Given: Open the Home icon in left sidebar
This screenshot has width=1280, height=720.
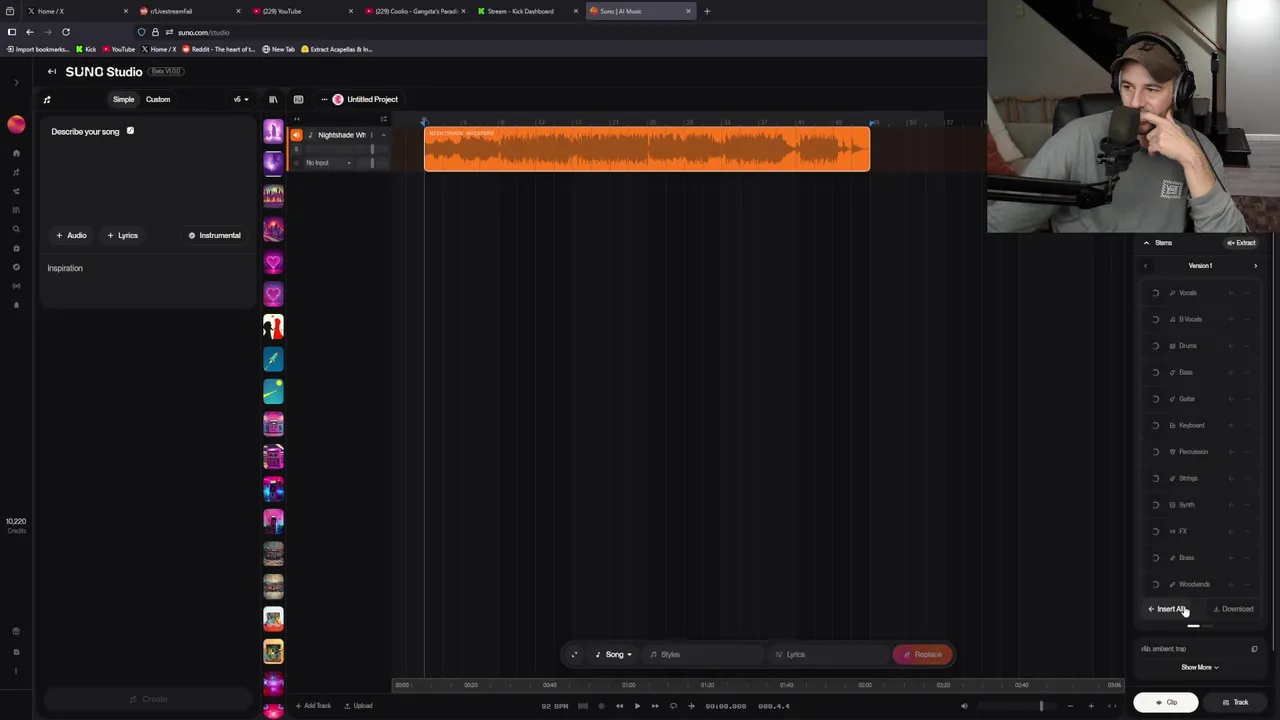Looking at the screenshot, I should [16, 153].
